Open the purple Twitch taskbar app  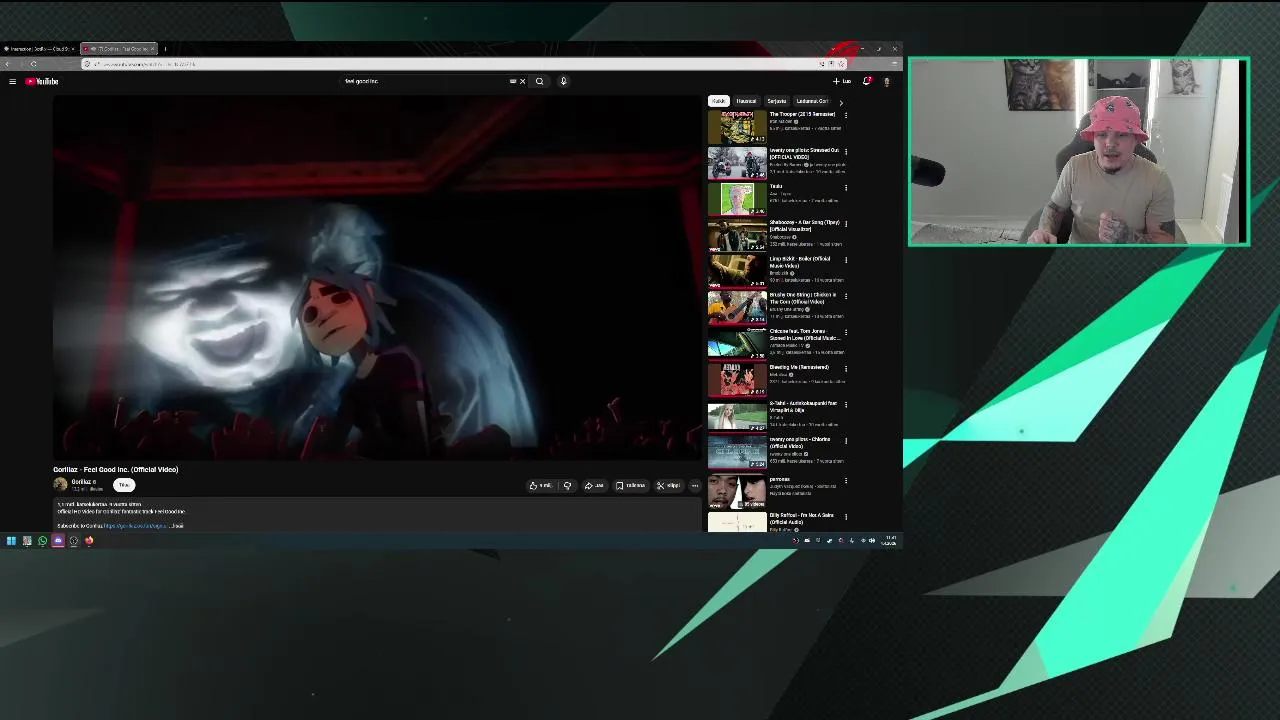pyautogui.click(x=58, y=541)
